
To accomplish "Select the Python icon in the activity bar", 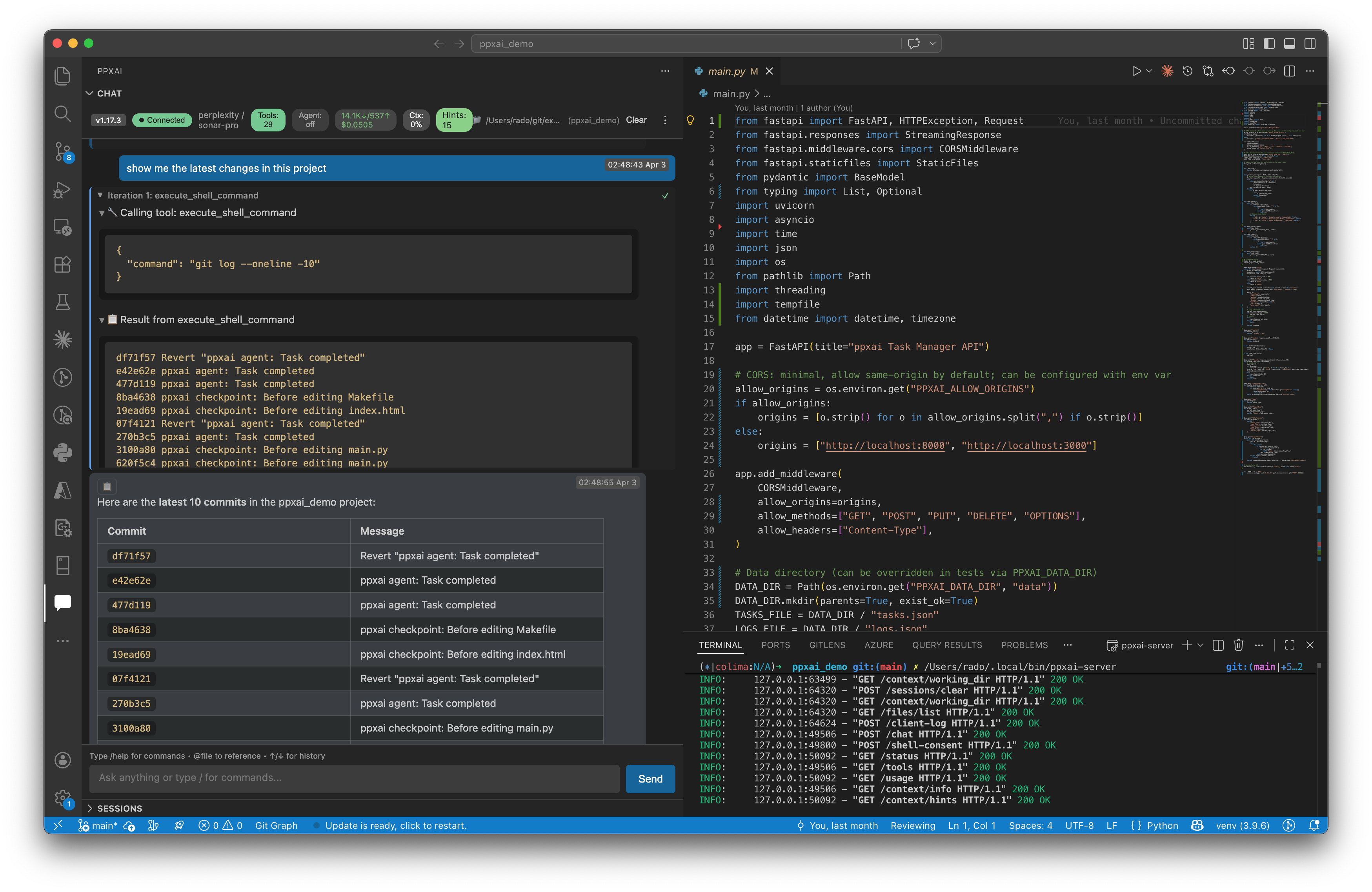I will pyautogui.click(x=62, y=453).
